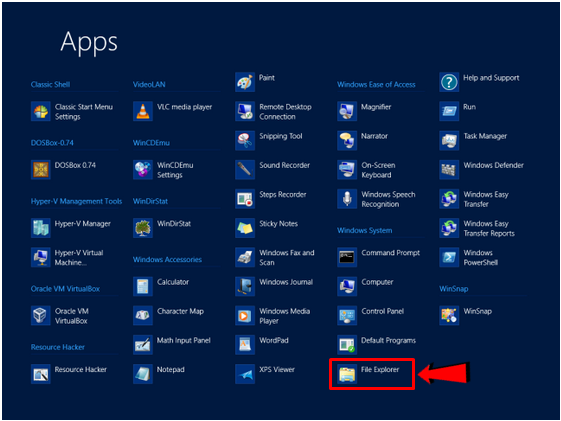Viewport: 561px width, 421px height.
Task: Open WinCDEmu Settings icon
Action: point(143,170)
